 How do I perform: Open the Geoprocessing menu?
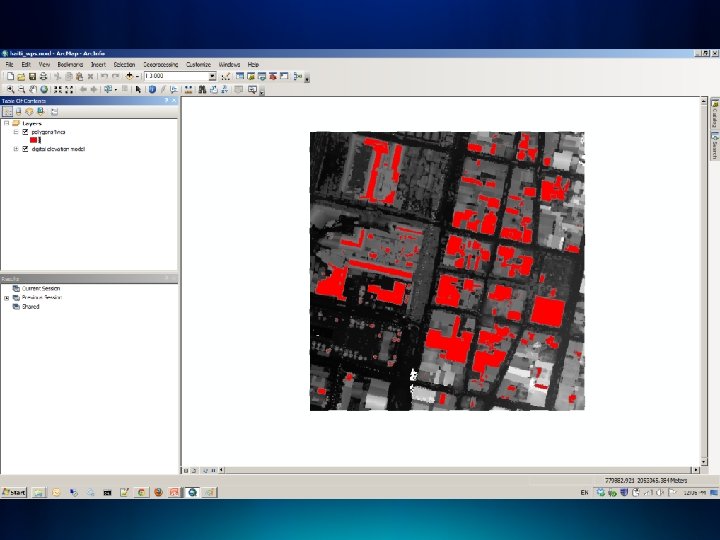[161, 64]
